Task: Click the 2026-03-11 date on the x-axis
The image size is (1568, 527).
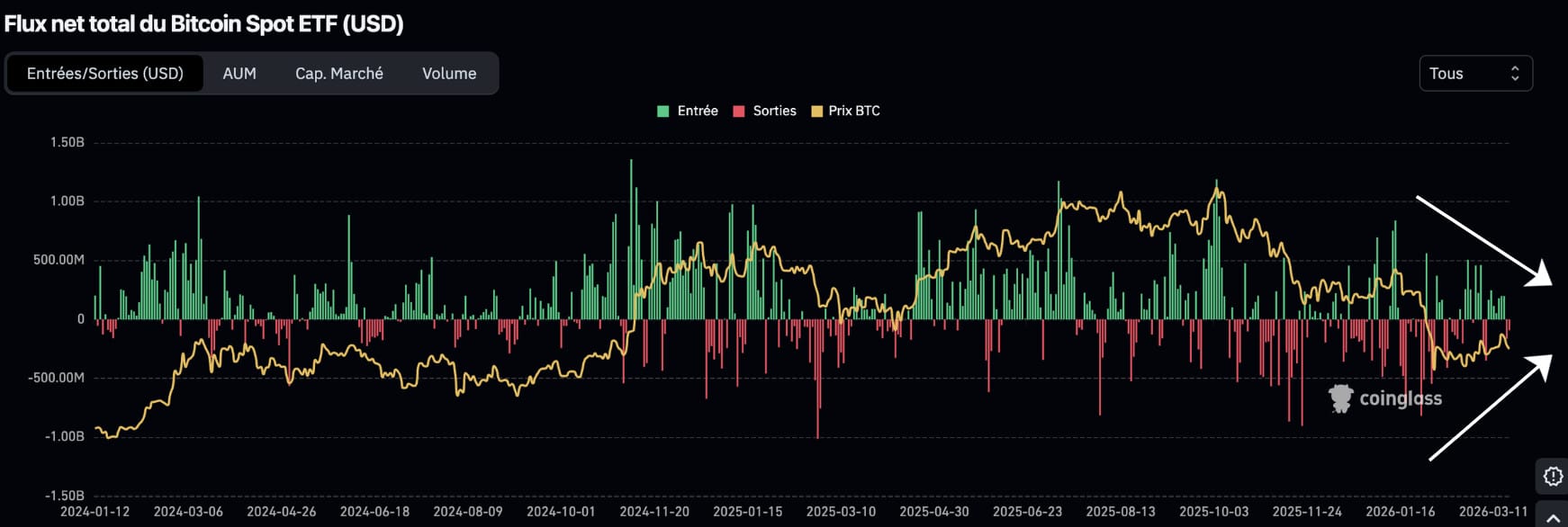Action: 1493,512
